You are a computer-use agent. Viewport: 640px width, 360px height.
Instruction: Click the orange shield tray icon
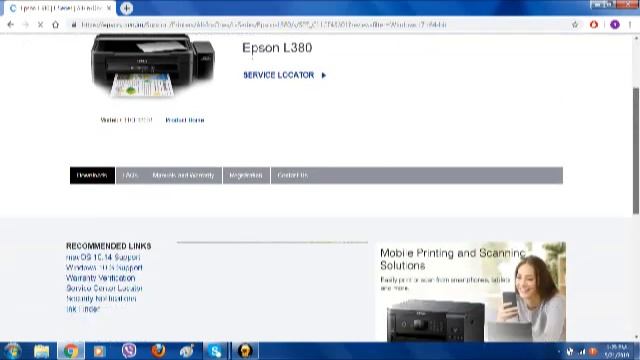click(593, 351)
